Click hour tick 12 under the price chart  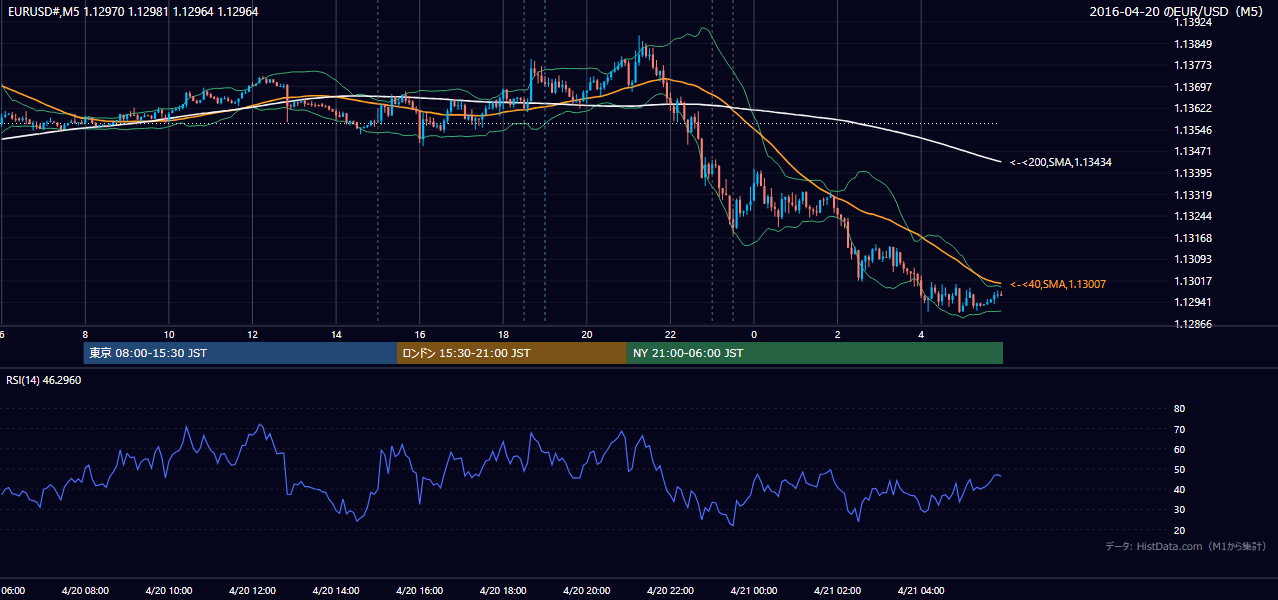(x=252, y=335)
